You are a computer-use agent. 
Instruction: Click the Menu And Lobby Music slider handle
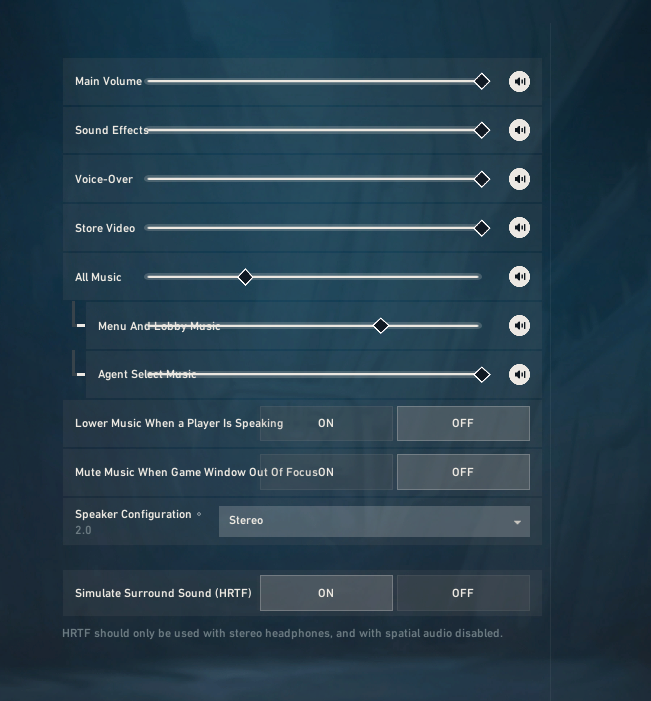[380, 326]
